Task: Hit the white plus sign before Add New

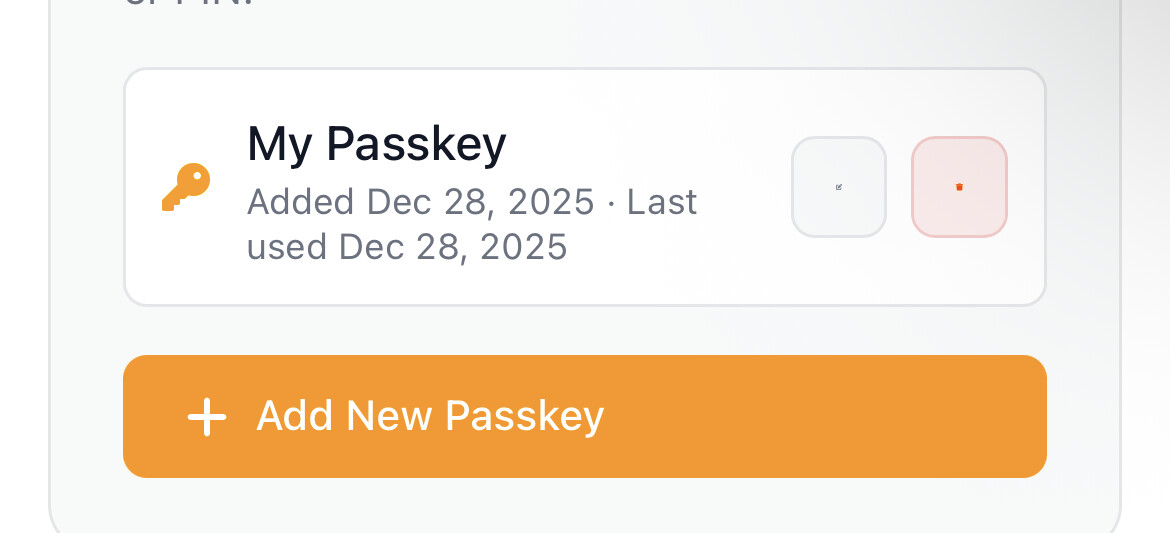Action: click(207, 417)
